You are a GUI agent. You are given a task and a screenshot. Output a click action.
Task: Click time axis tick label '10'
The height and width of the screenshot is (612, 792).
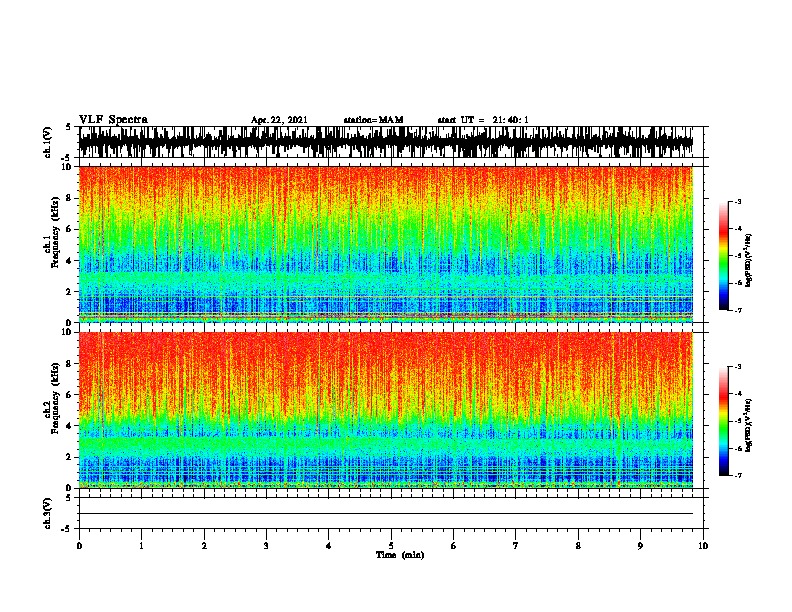point(703,546)
